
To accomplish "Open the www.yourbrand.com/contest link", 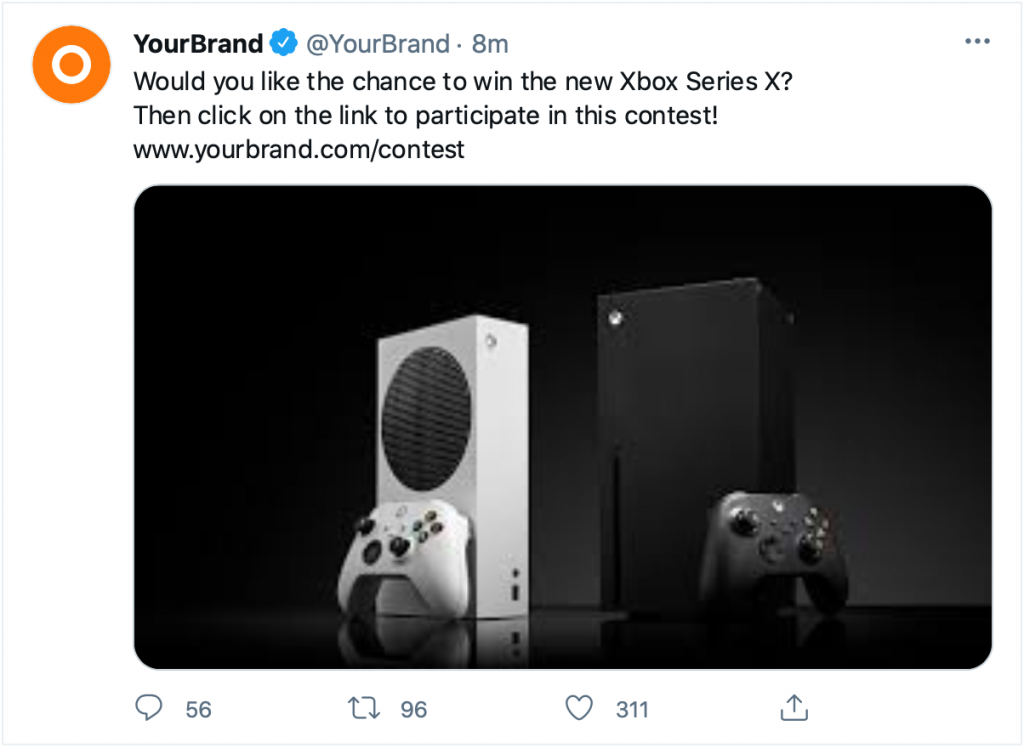I will (299, 150).
